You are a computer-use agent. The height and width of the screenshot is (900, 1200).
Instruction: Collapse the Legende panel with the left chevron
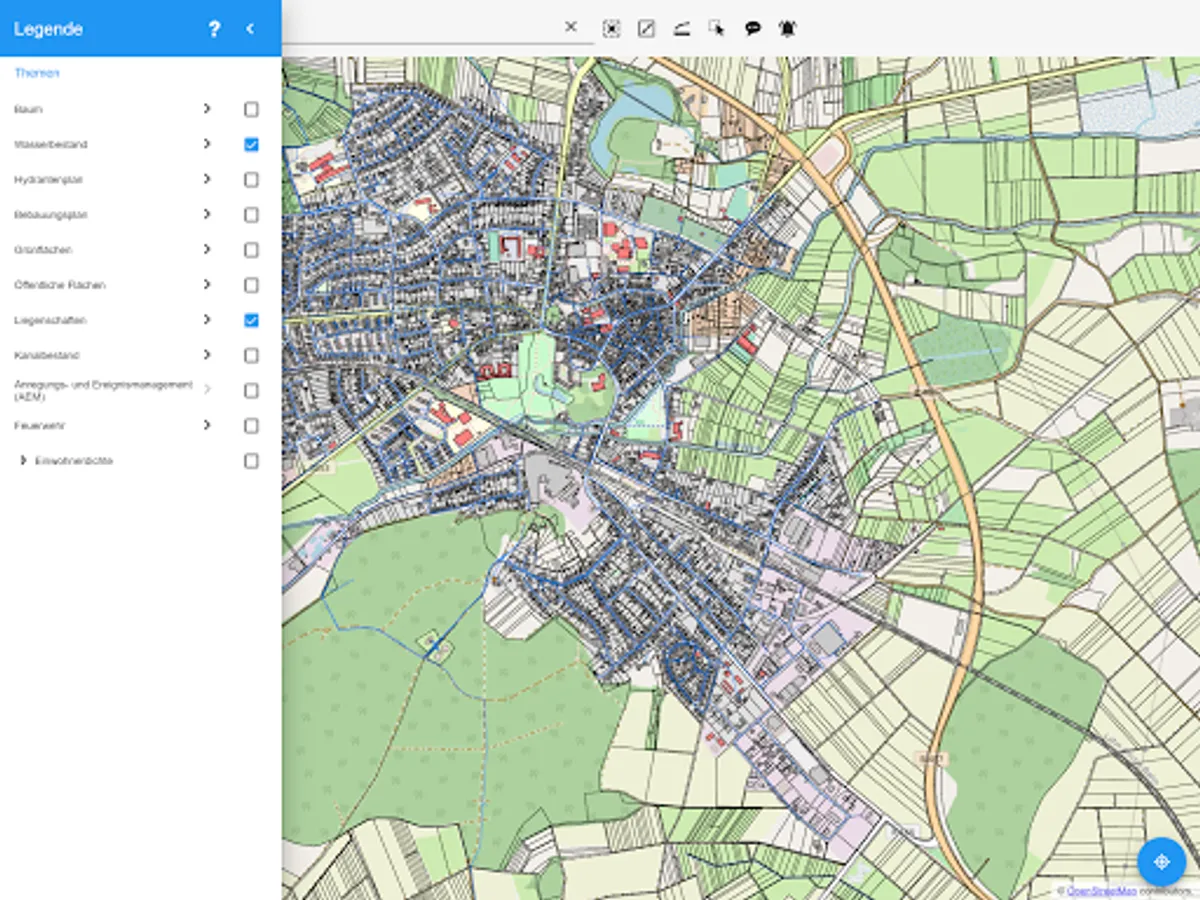(250, 29)
